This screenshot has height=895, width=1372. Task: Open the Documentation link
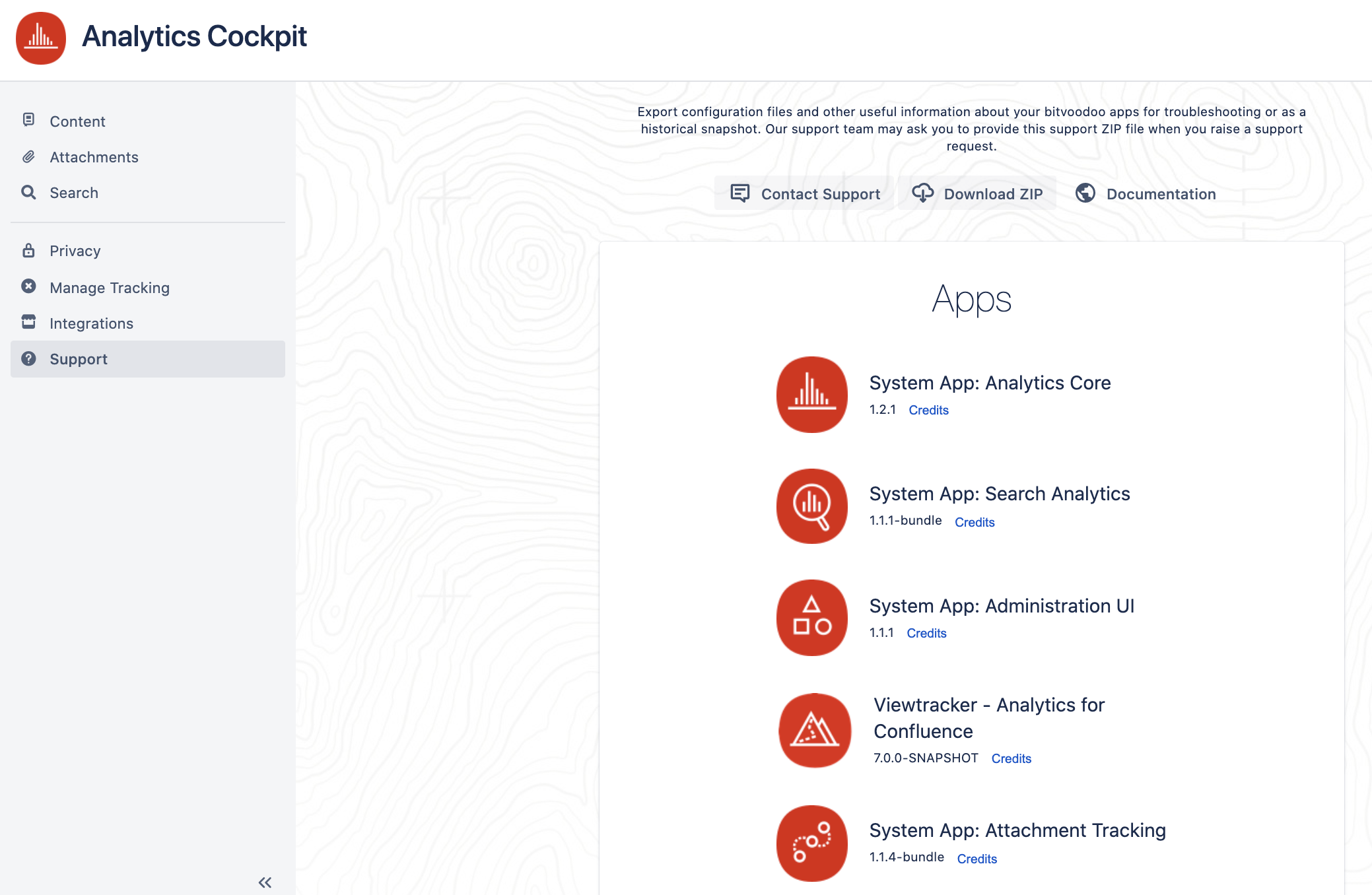click(x=1146, y=193)
